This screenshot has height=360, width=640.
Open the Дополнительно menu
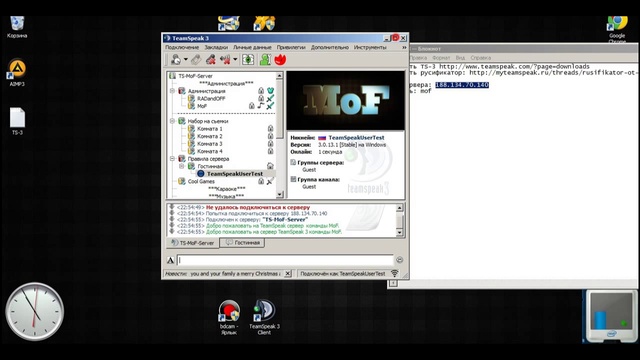click(x=330, y=47)
